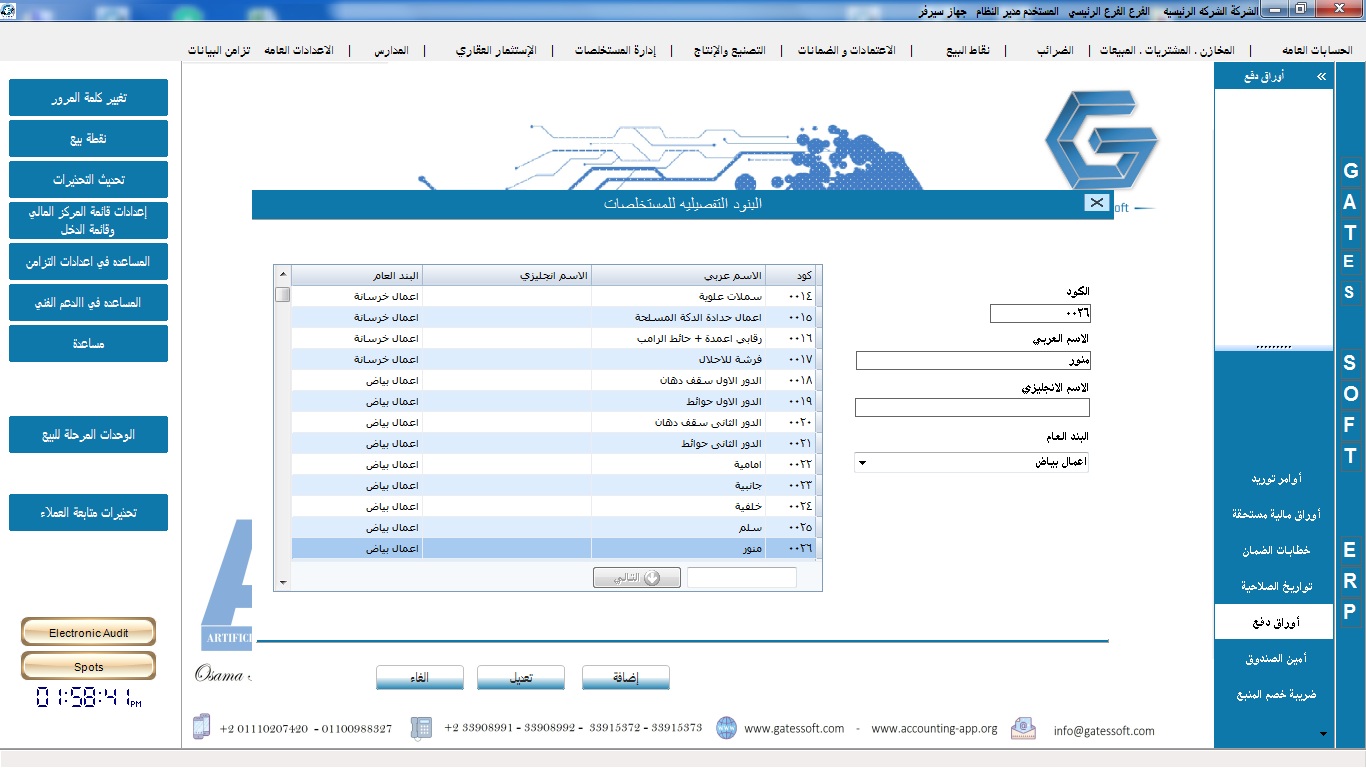Select row سملات علوية
Screen dimensions: 1366x768
coord(554,296)
